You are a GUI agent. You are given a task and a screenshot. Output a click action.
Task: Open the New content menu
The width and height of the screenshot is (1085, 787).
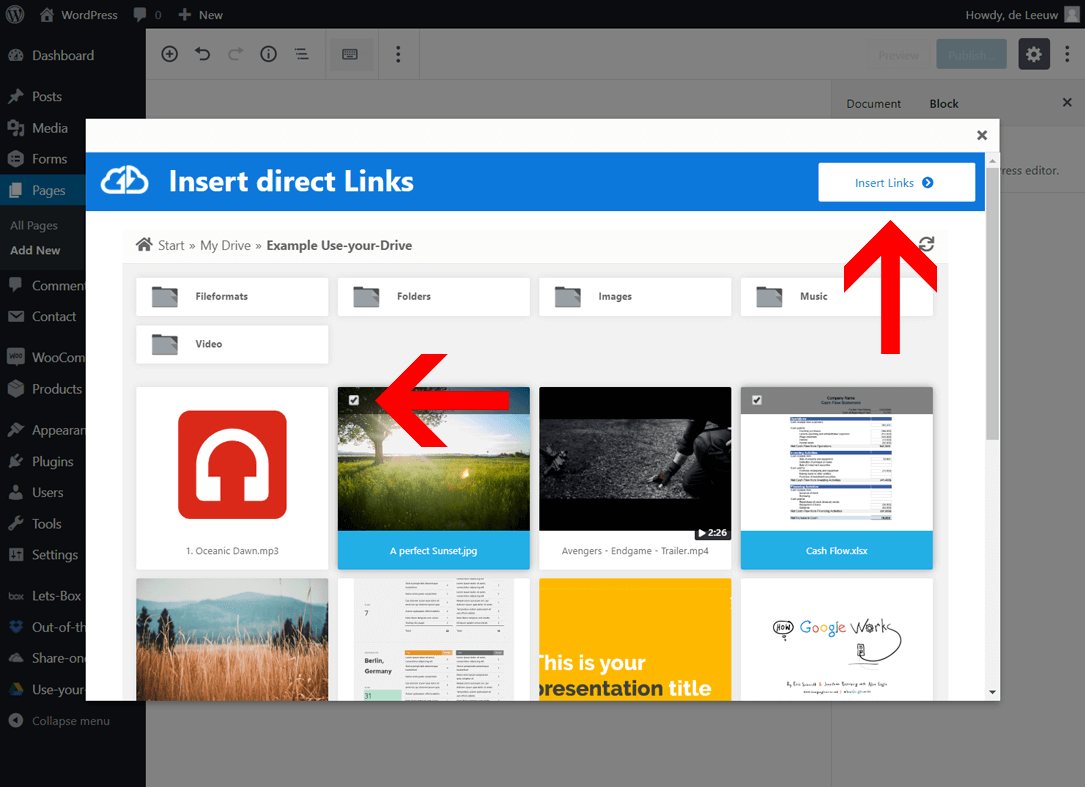pos(201,15)
